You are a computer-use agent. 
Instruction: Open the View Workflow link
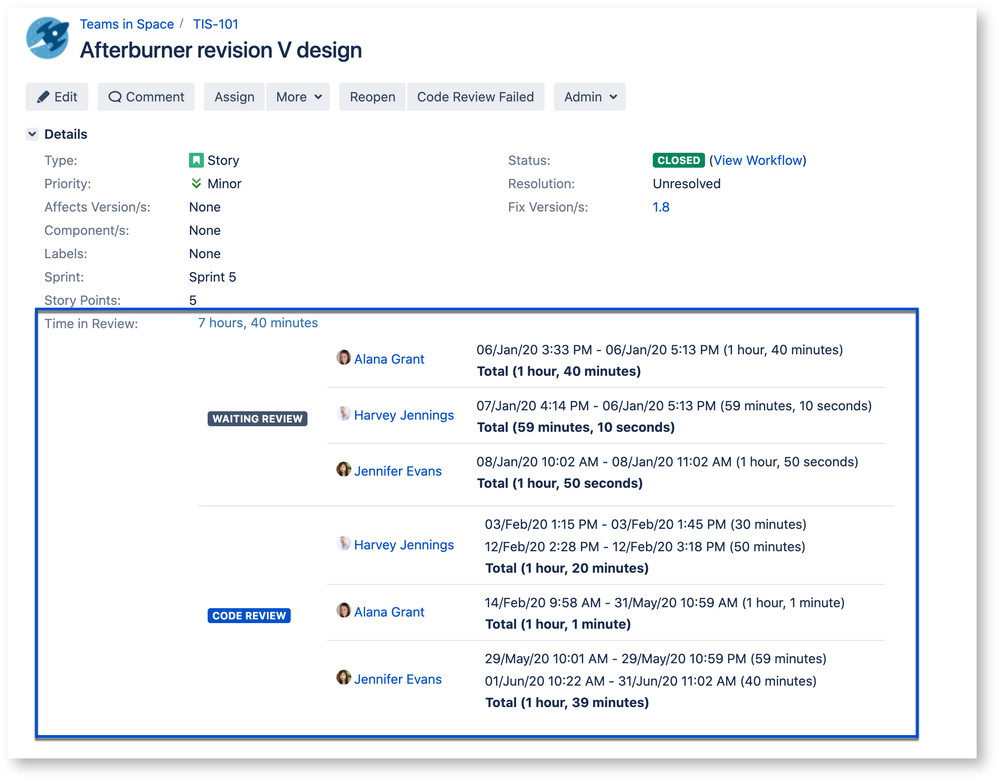click(758, 161)
